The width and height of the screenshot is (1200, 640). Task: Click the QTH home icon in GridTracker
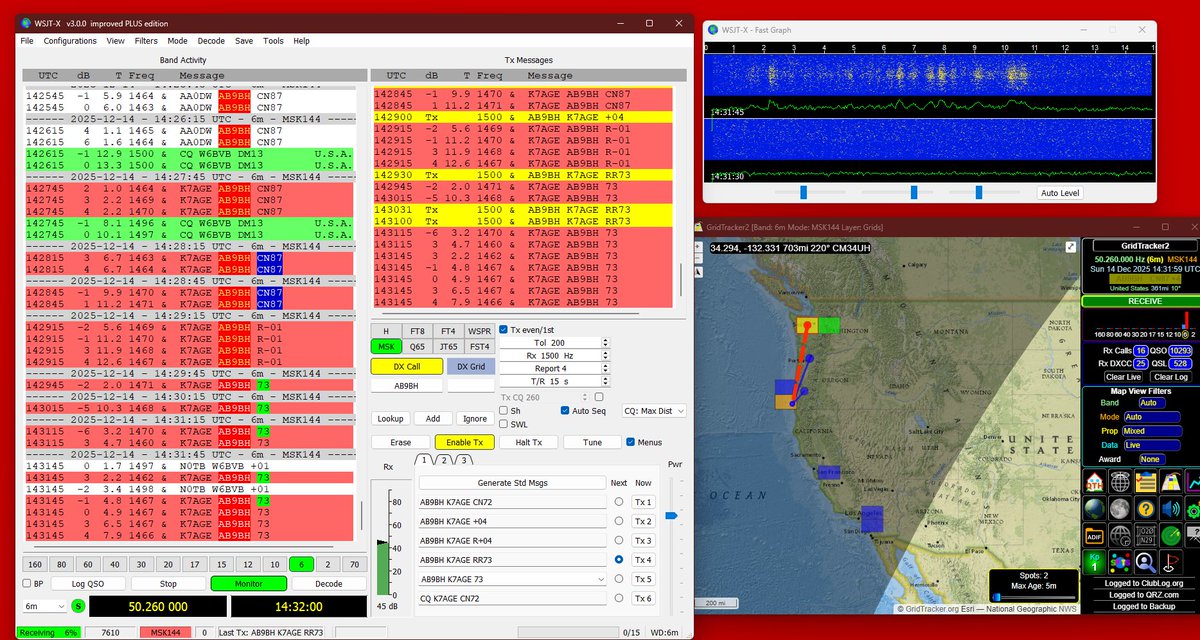pyautogui.click(x=1093, y=482)
